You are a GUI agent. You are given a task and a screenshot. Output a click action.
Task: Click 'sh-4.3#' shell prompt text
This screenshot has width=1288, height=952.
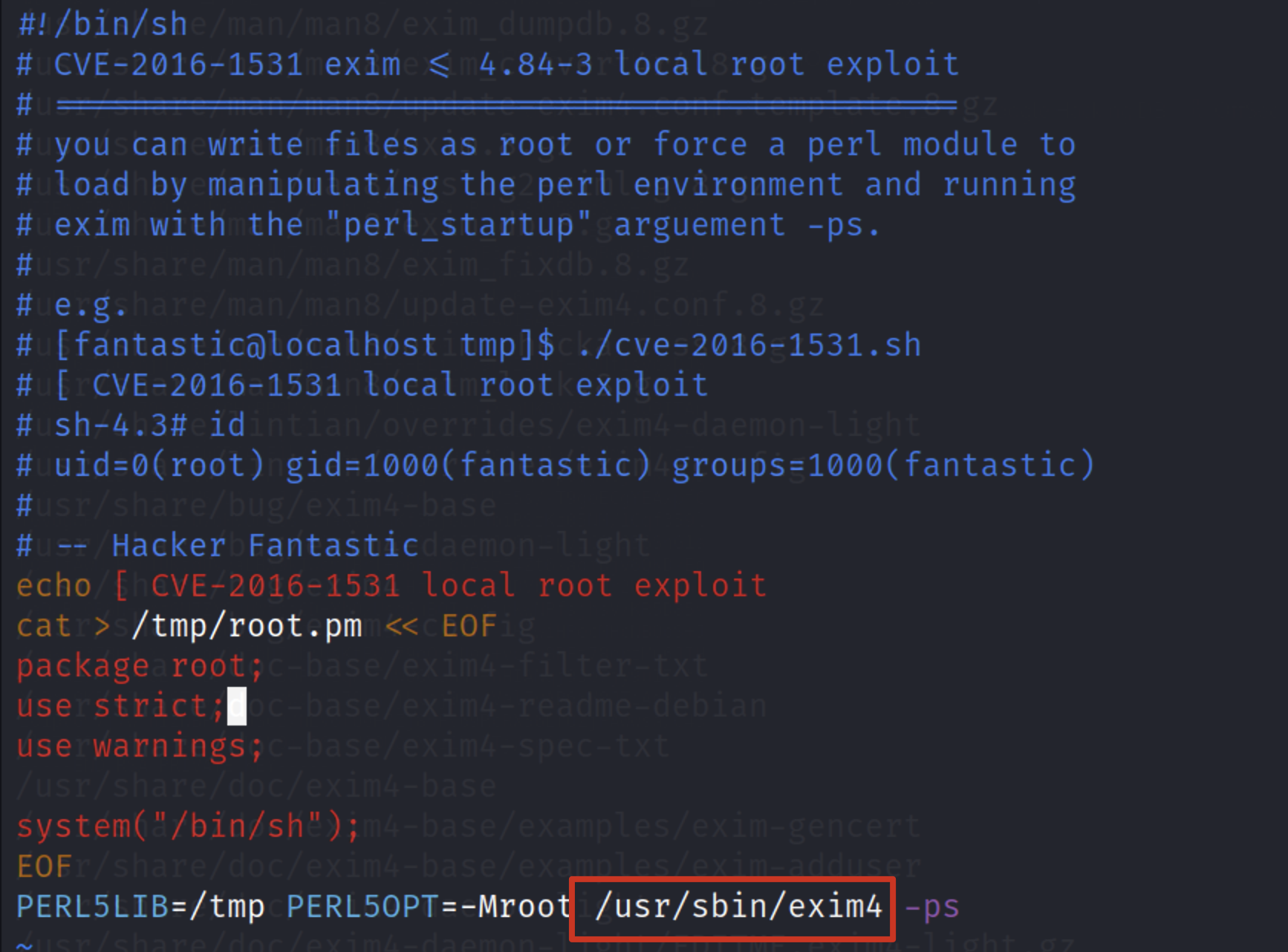pyautogui.click(x=120, y=426)
